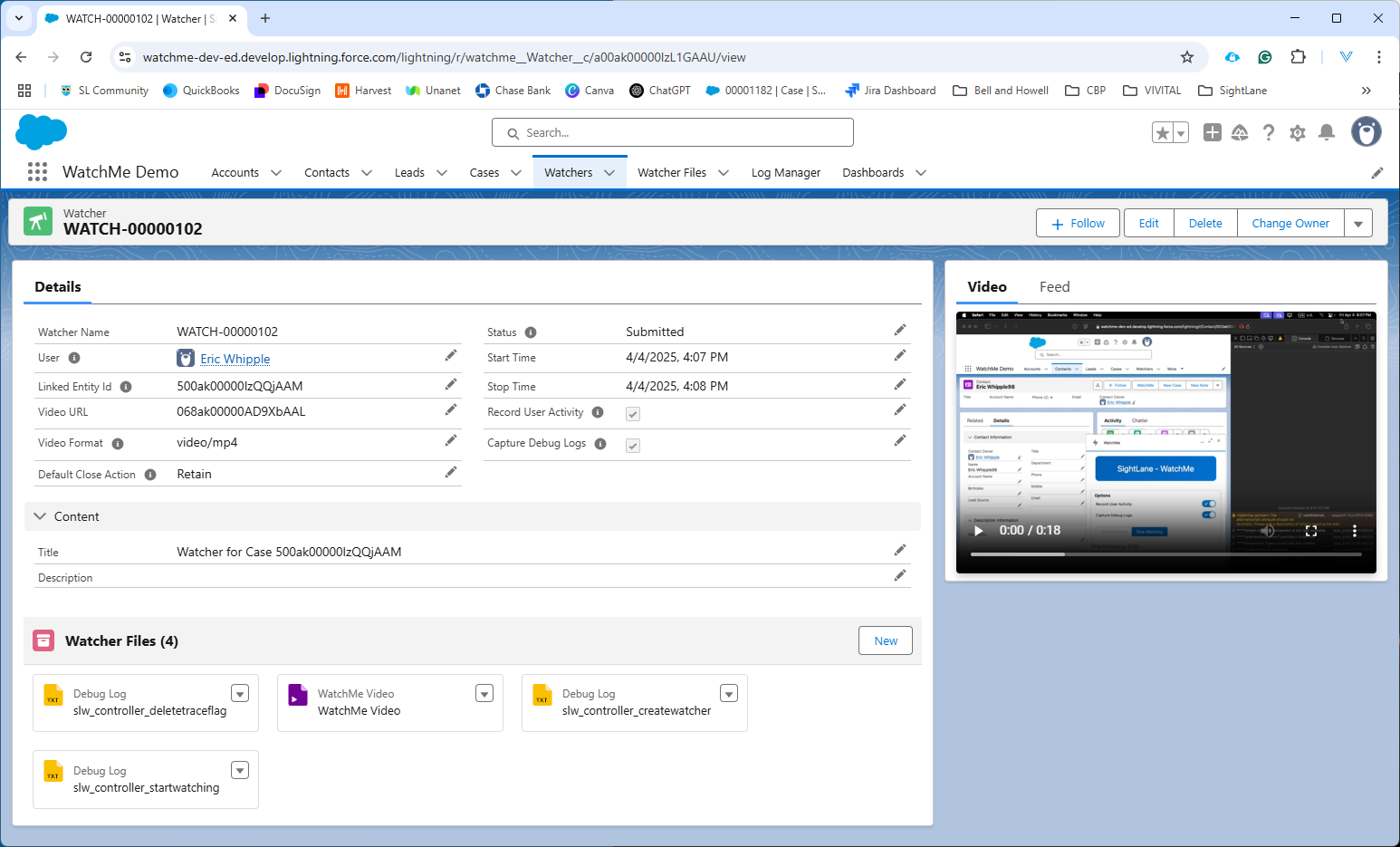Image resolution: width=1400 pixels, height=847 pixels.
Task: Open actions menu for WatchMe Video file
Action: (484, 694)
